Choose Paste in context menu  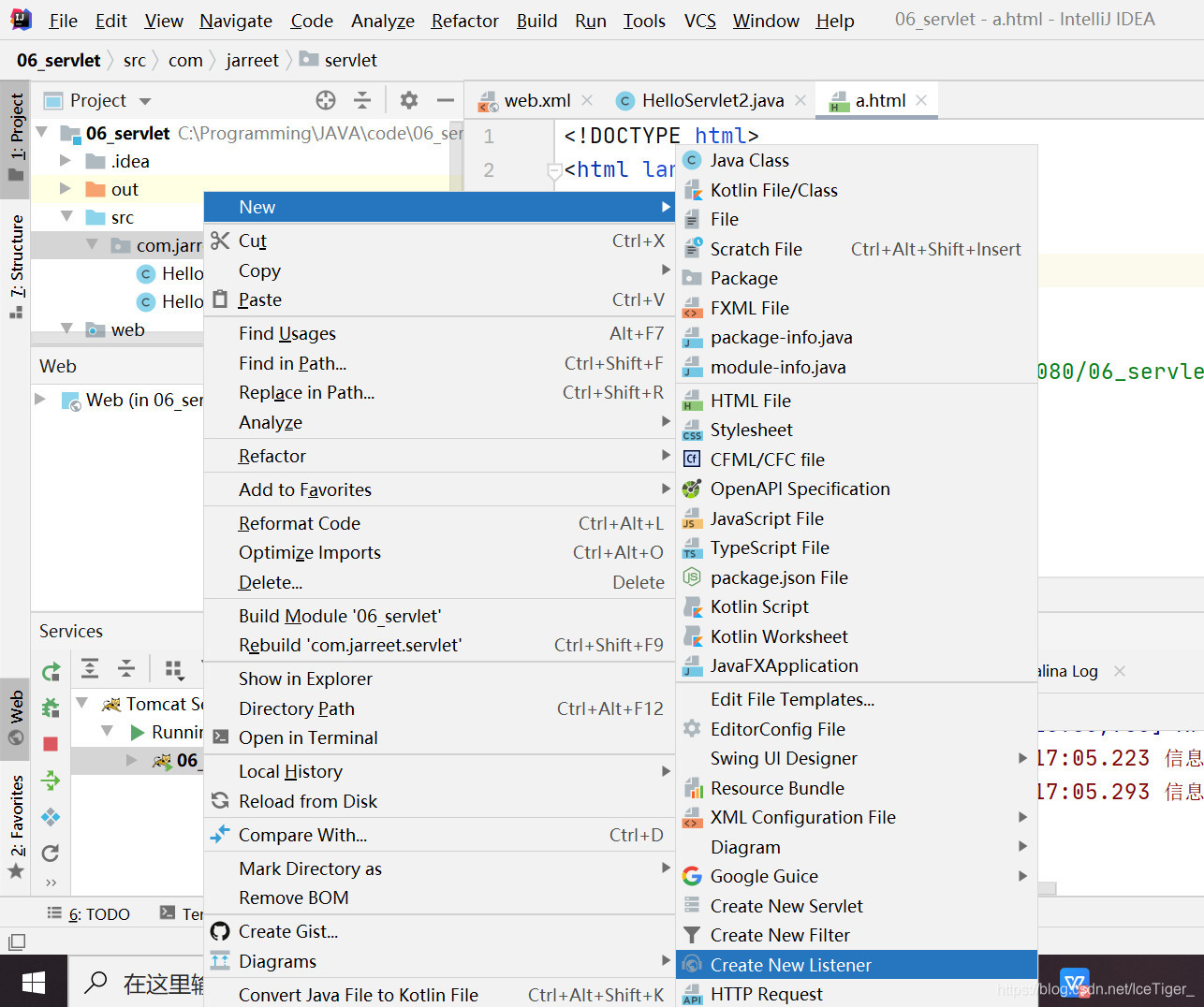tap(439, 299)
